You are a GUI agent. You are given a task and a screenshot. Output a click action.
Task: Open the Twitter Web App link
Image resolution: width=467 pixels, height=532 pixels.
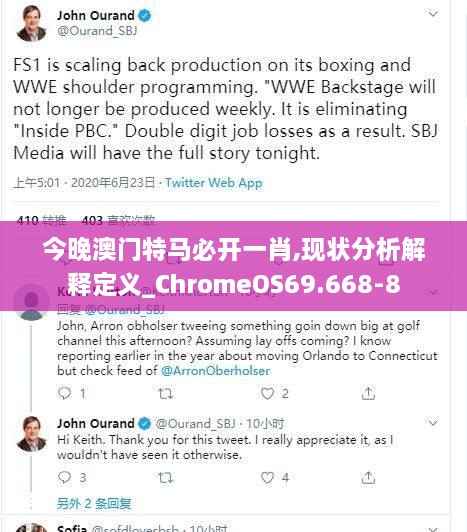point(214,183)
